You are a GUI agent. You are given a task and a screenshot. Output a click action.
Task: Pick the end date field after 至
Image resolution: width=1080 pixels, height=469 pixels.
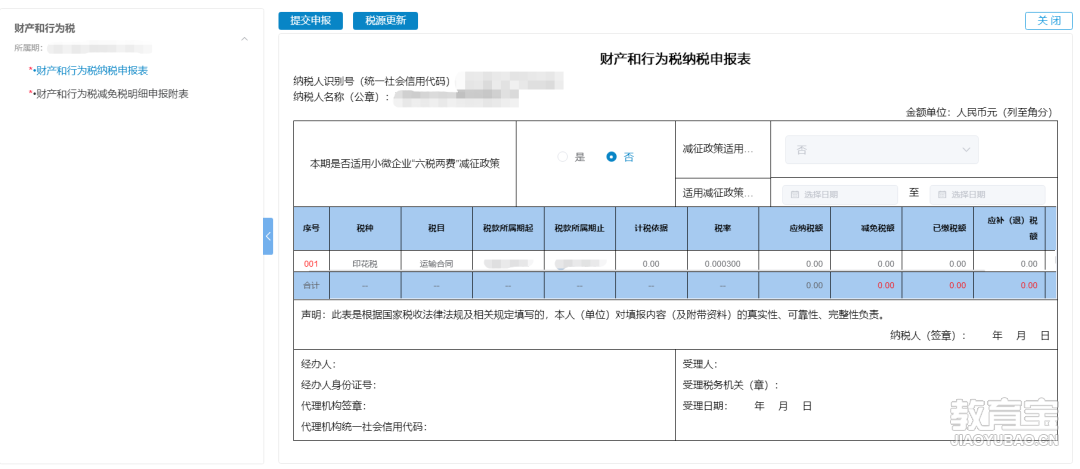point(987,194)
